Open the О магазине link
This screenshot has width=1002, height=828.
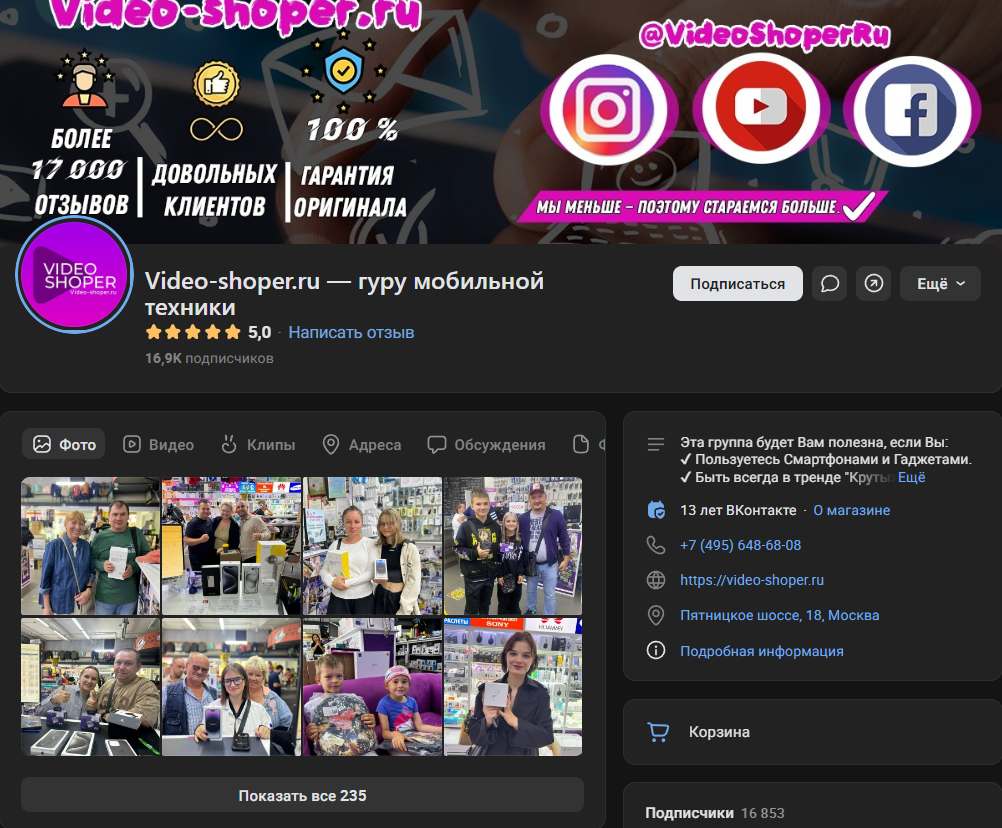click(851, 510)
